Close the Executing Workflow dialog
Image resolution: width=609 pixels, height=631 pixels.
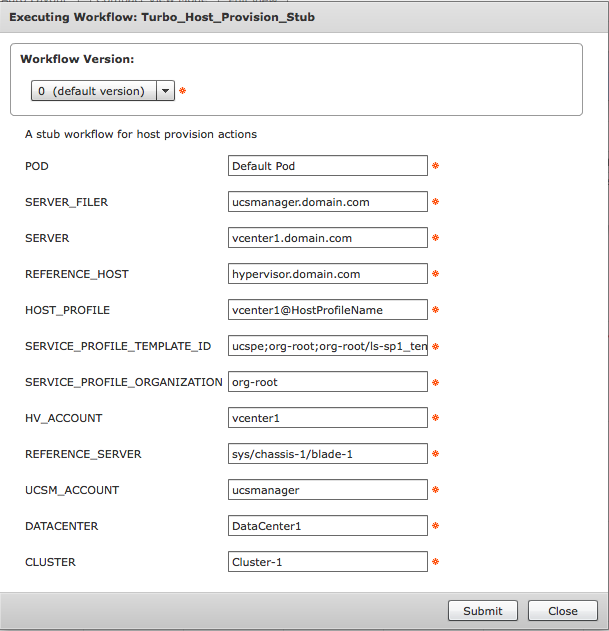[x=563, y=611]
